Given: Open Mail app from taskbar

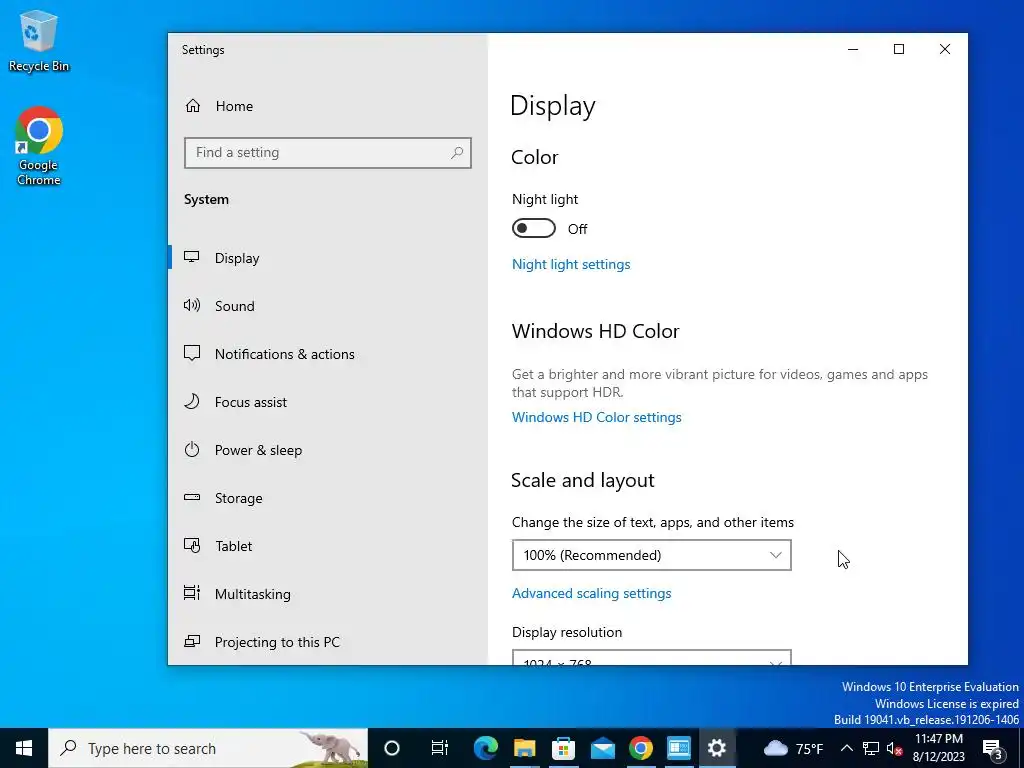Looking at the screenshot, I should tap(602, 748).
